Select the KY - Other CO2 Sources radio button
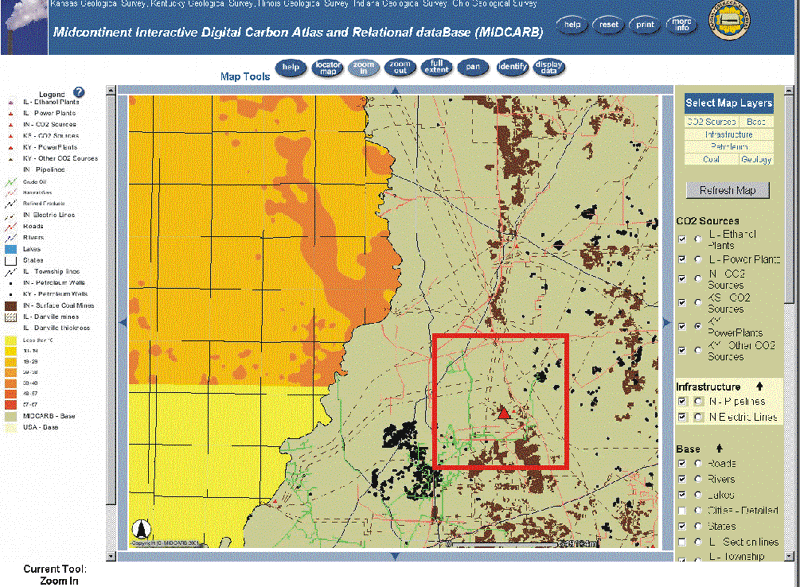The height and width of the screenshot is (587, 800). pos(698,350)
